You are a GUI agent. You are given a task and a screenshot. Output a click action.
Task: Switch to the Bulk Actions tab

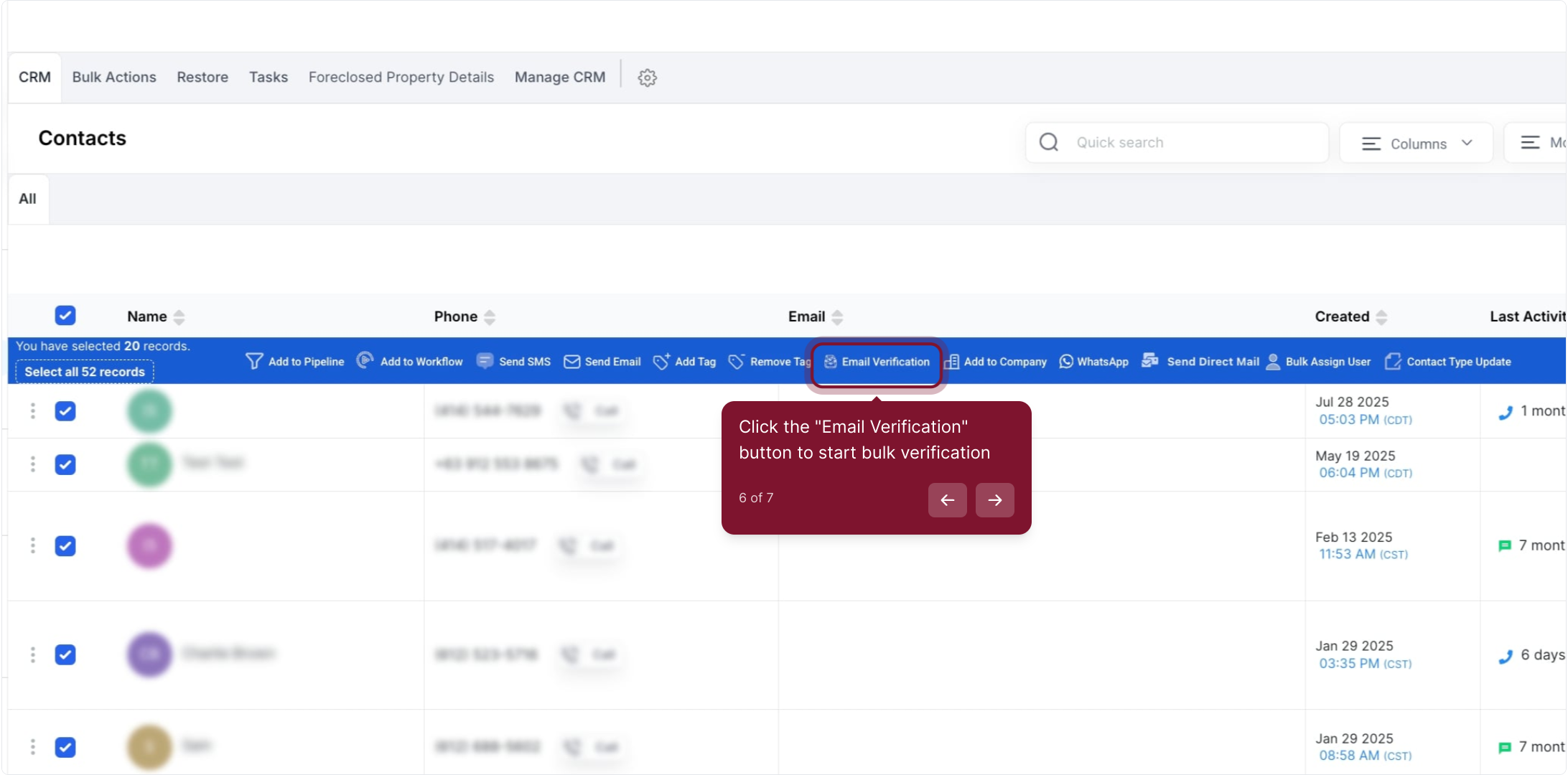coord(114,77)
